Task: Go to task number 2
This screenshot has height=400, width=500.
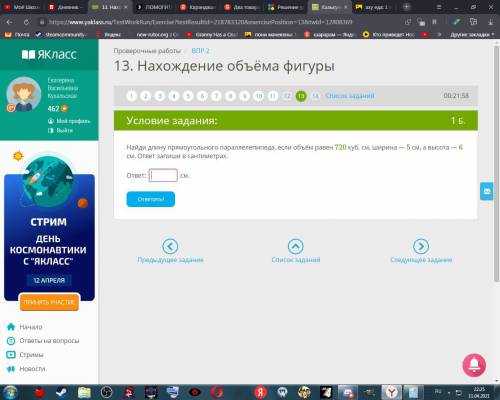Action: [x=146, y=96]
